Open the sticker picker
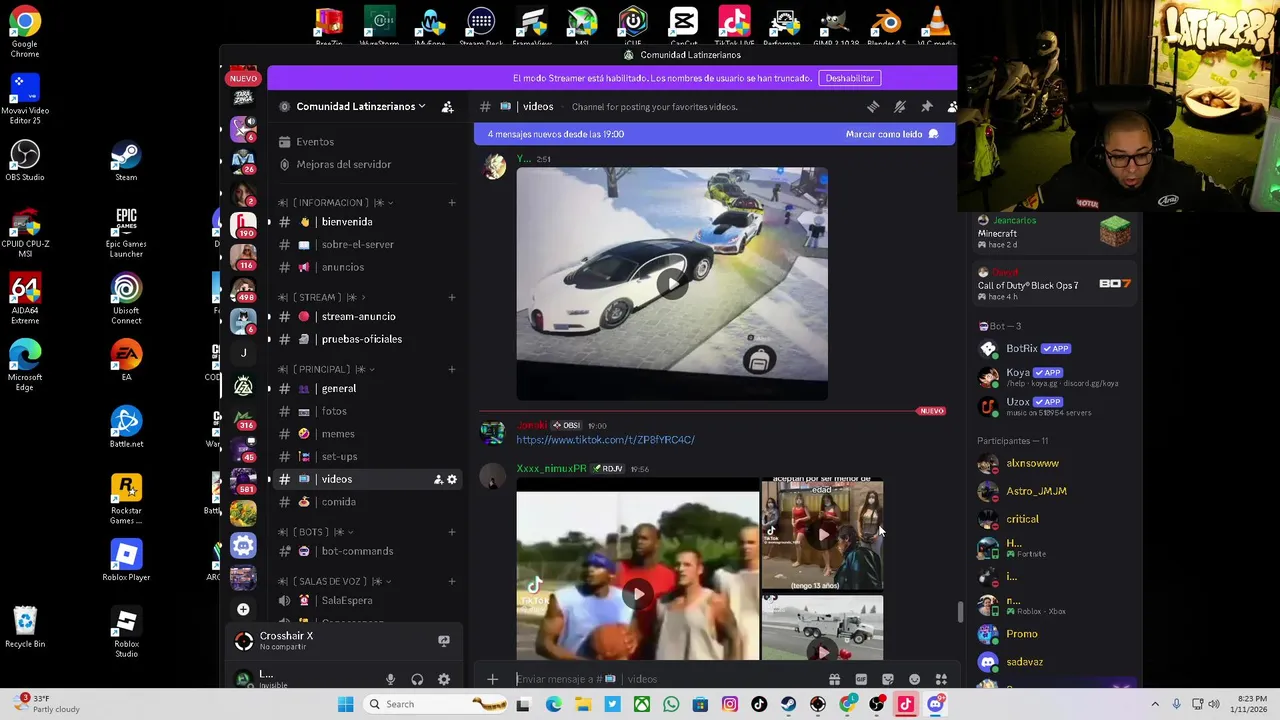The height and width of the screenshot is (720, 1280). tap(888, 680)
